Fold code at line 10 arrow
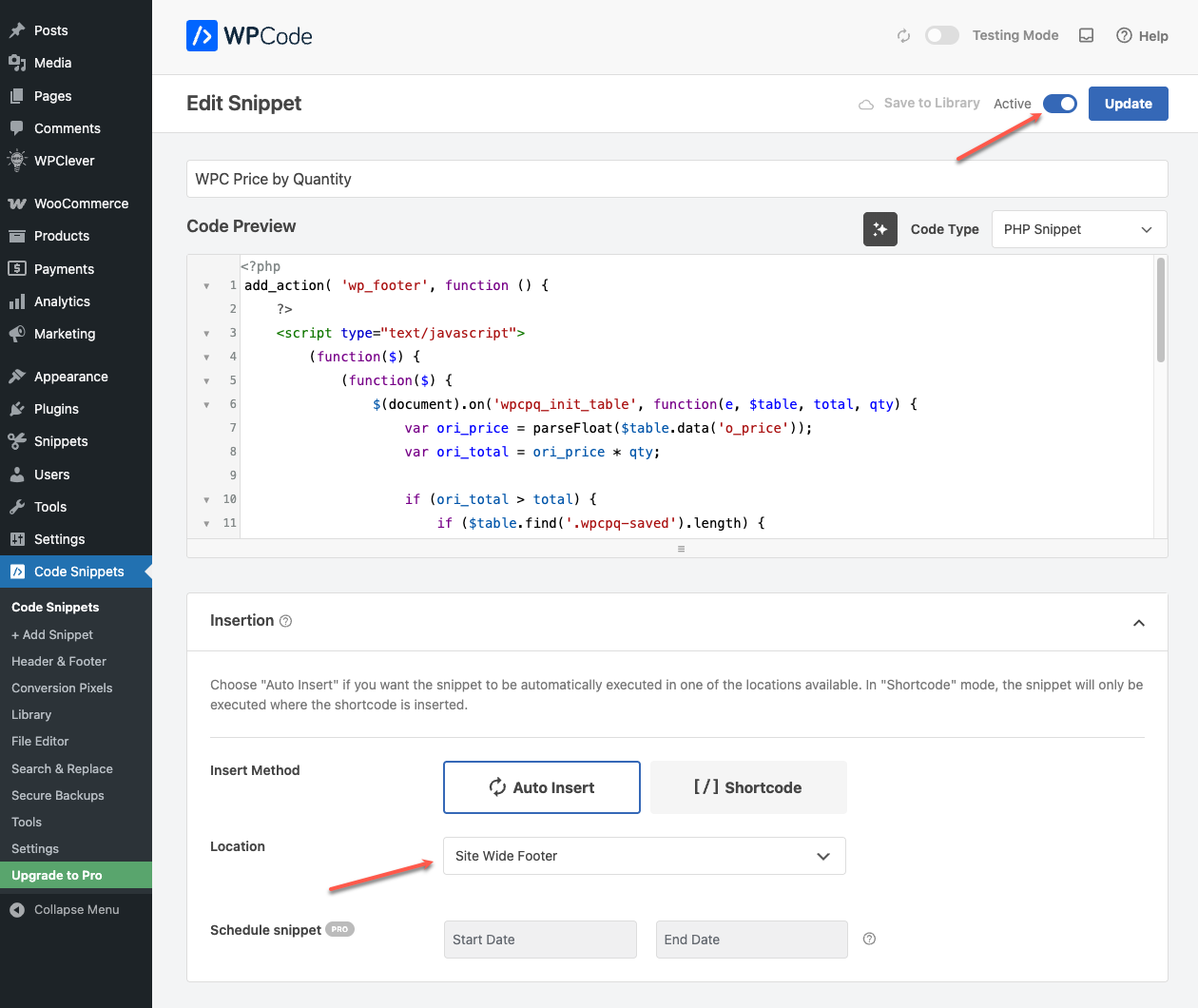The height and width of the screenshot is (1008, 1198). coord(206,500)
